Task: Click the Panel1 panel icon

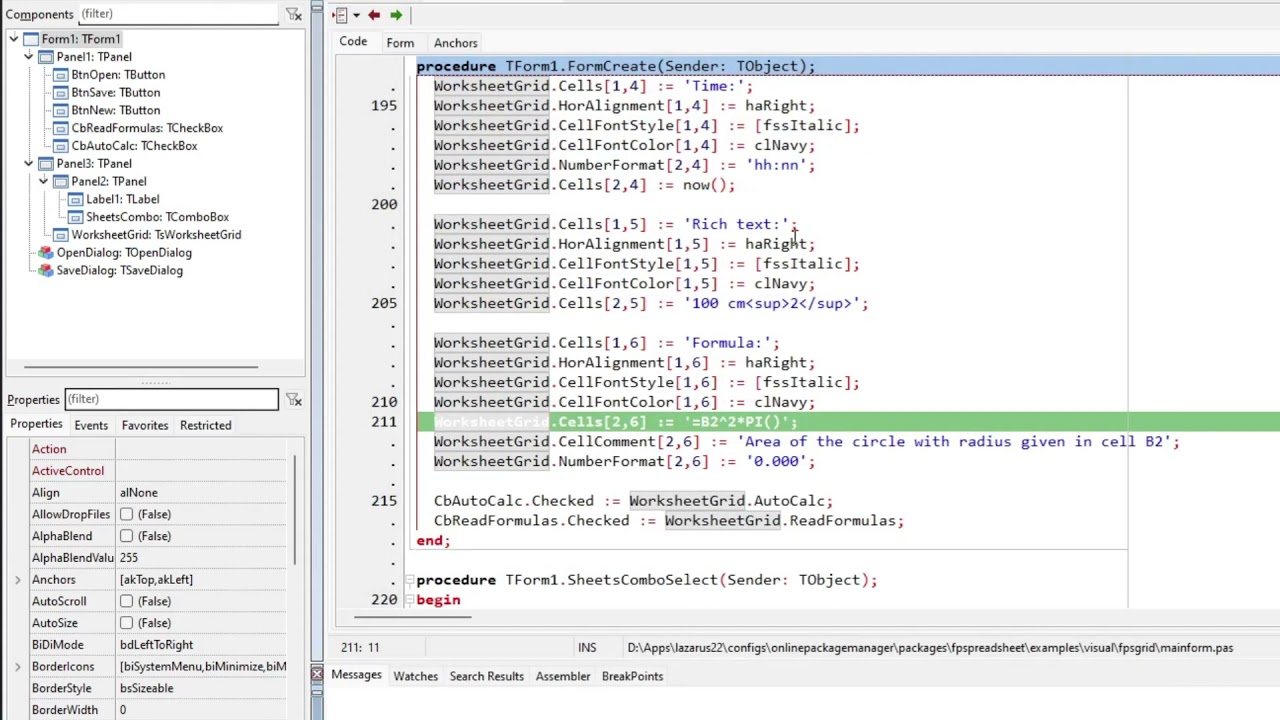Action: [46, 57]
